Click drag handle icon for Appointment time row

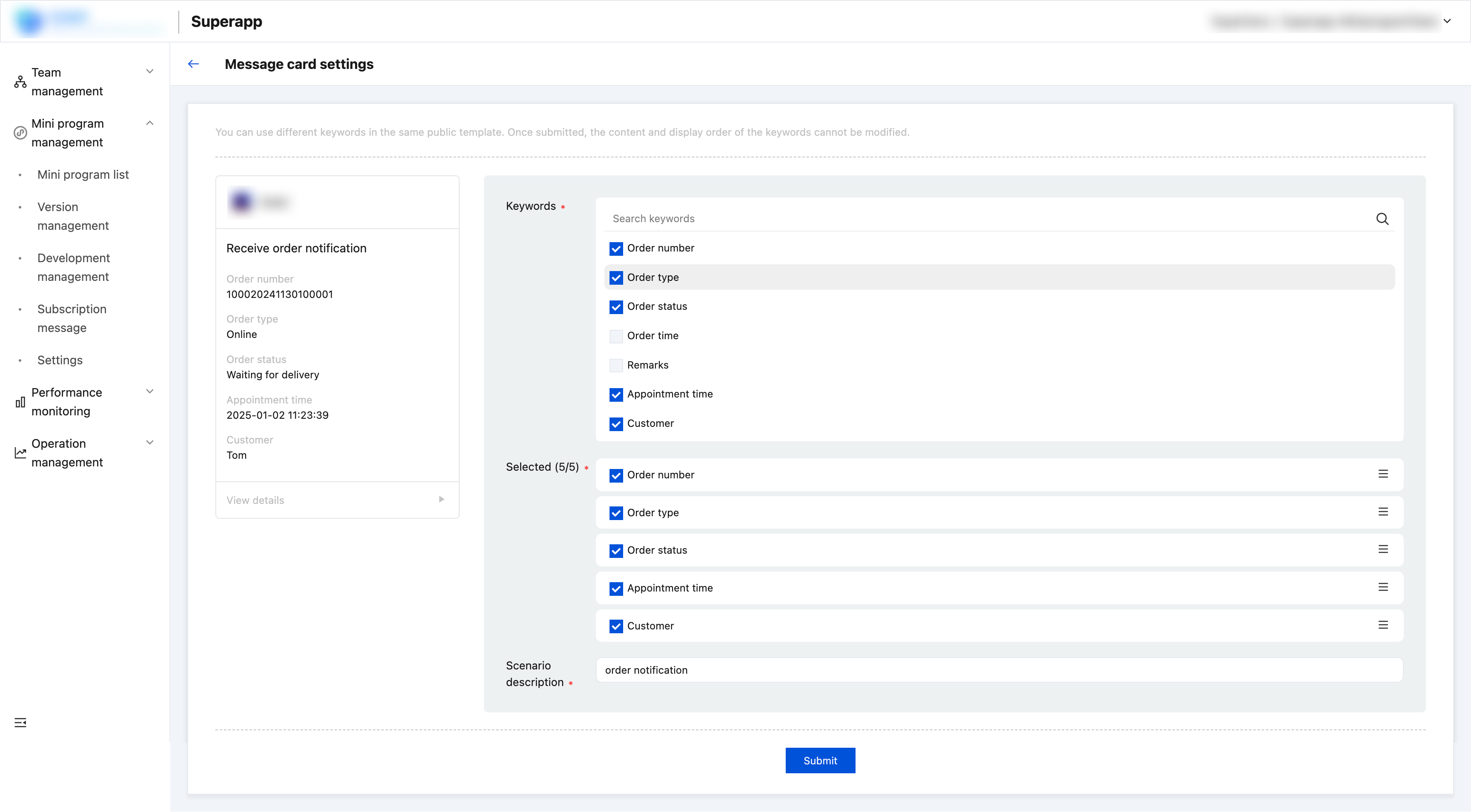(1383, 587)
